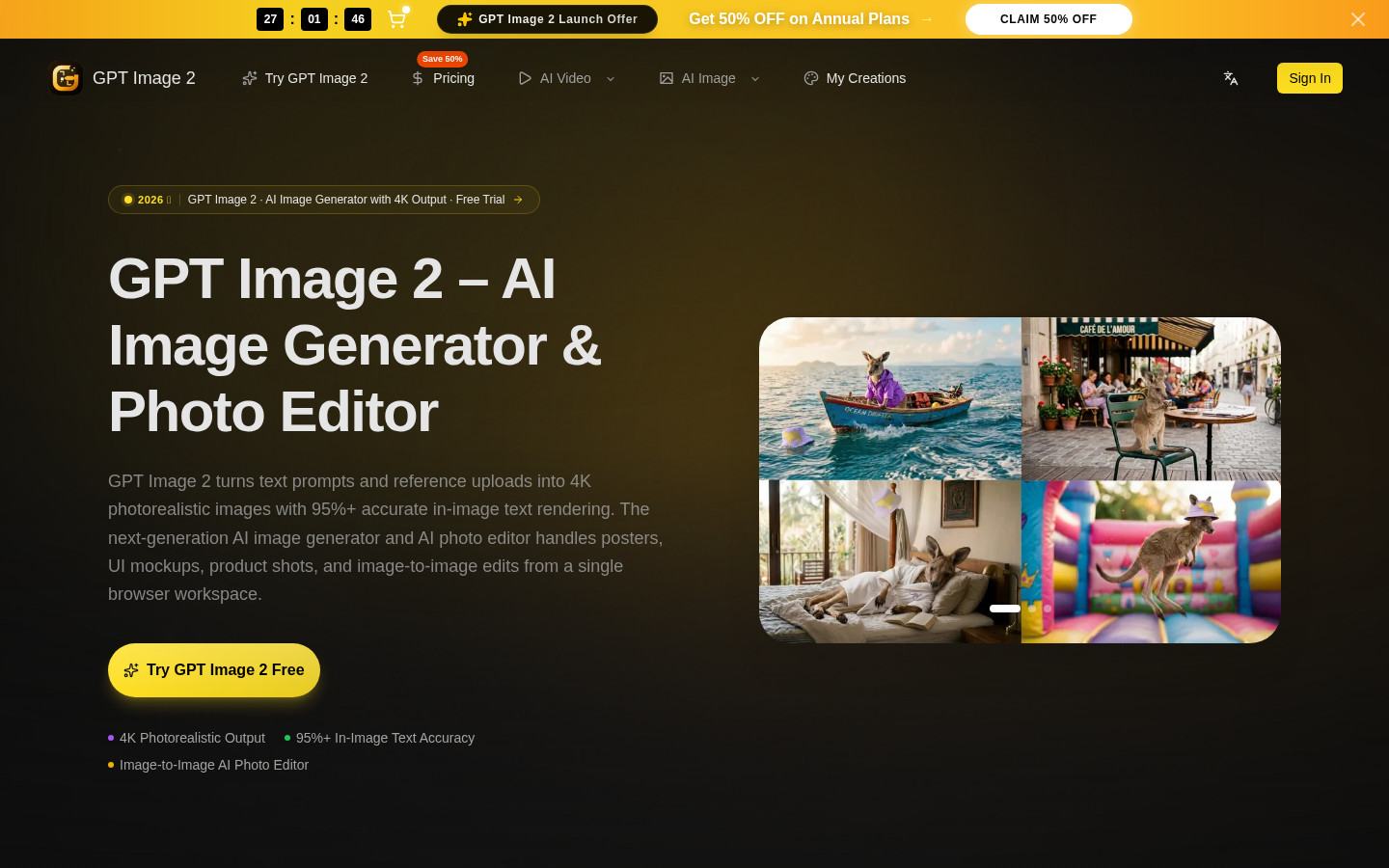The height and width of the screenshot is (868, 1389).
Task: Click CLAIM 50% OFF button
Action: click(x=1049, y=19)
